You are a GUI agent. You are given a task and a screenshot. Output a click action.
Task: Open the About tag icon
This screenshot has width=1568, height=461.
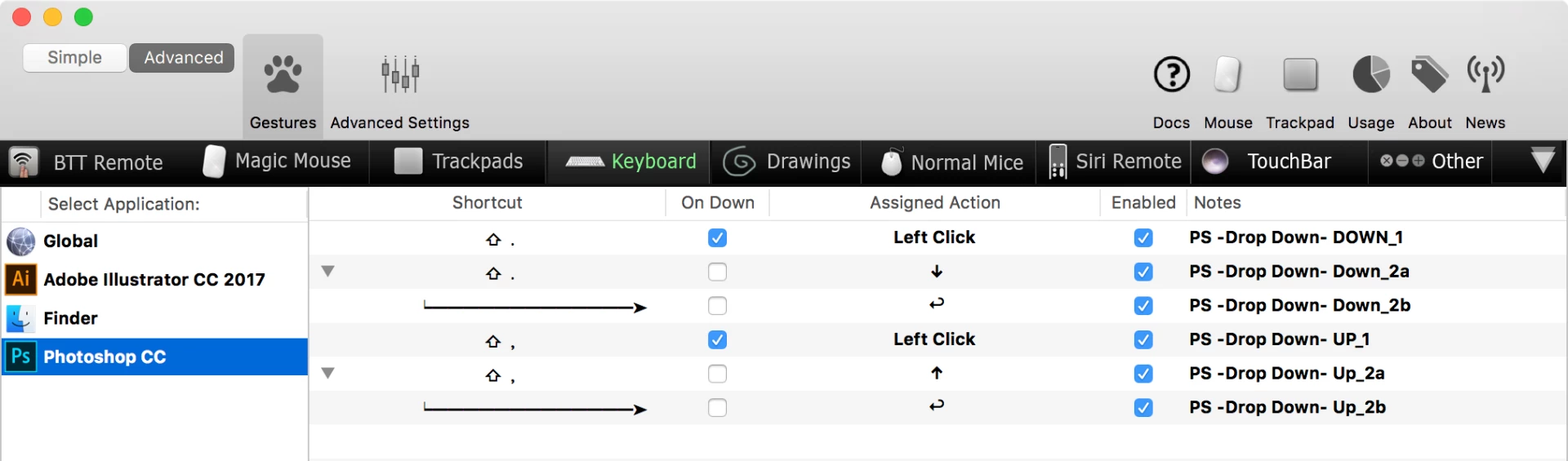[1430, 75]
